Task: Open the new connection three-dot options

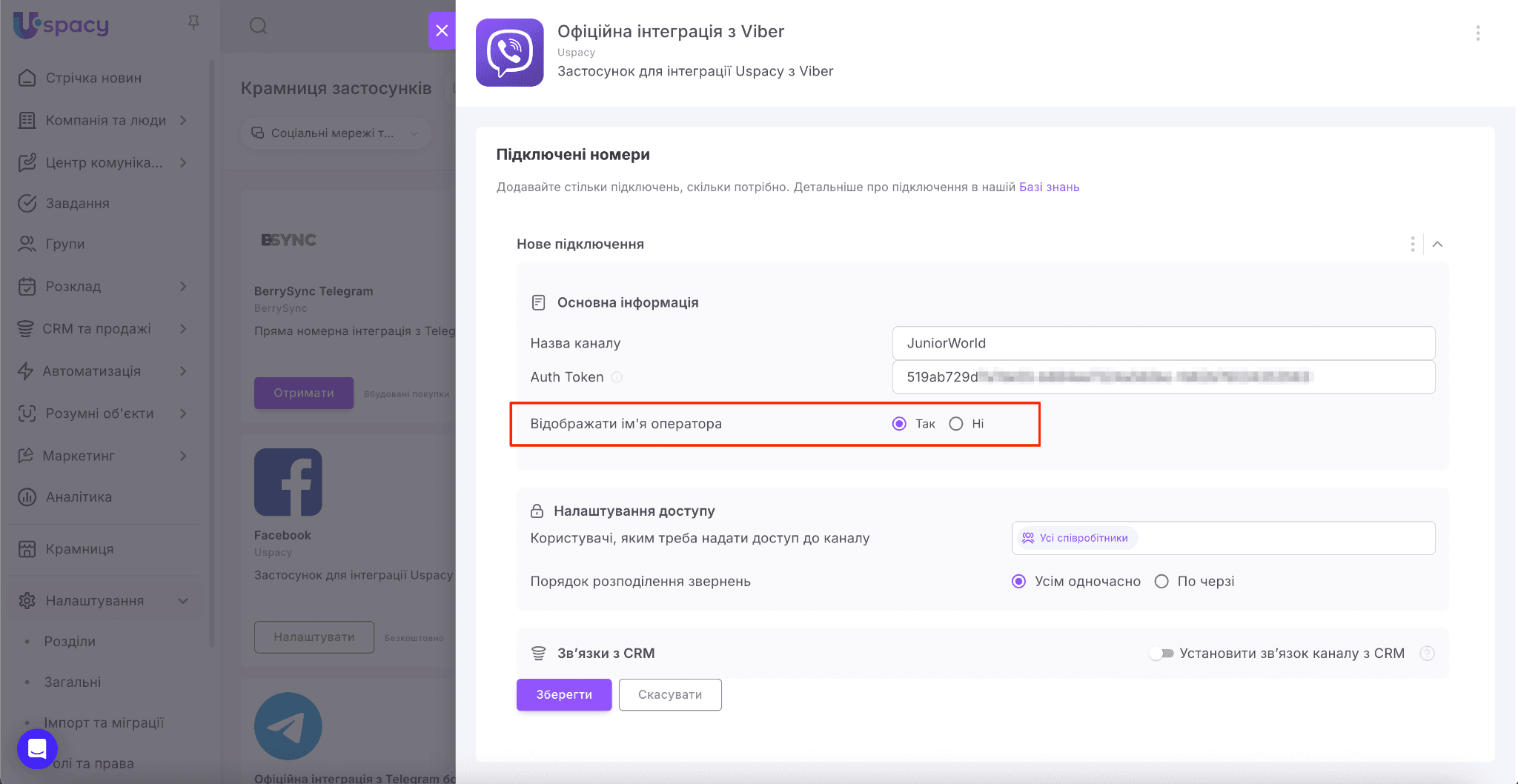Action: (1412, 245)
